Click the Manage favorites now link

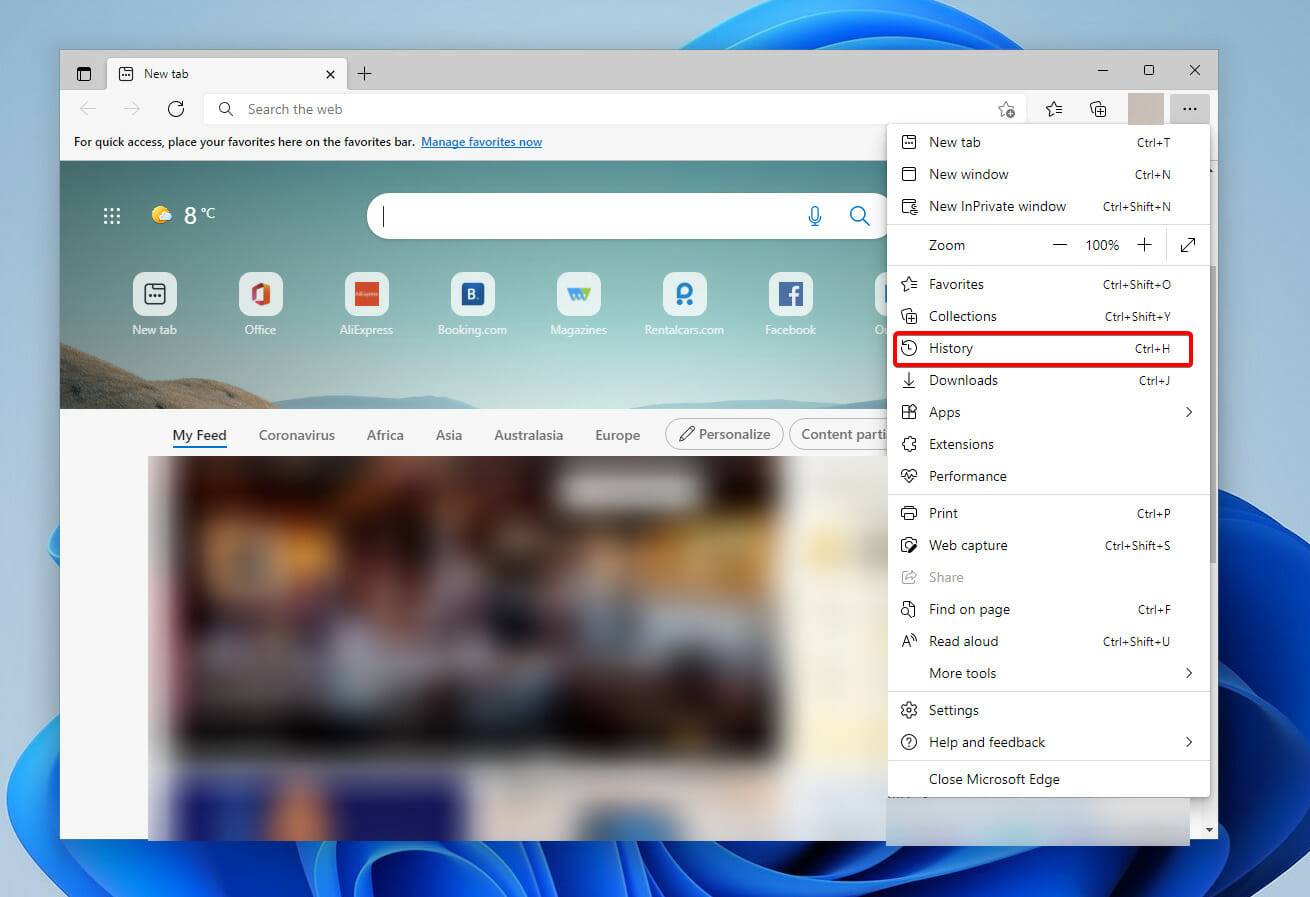click(x=481, y=142)
